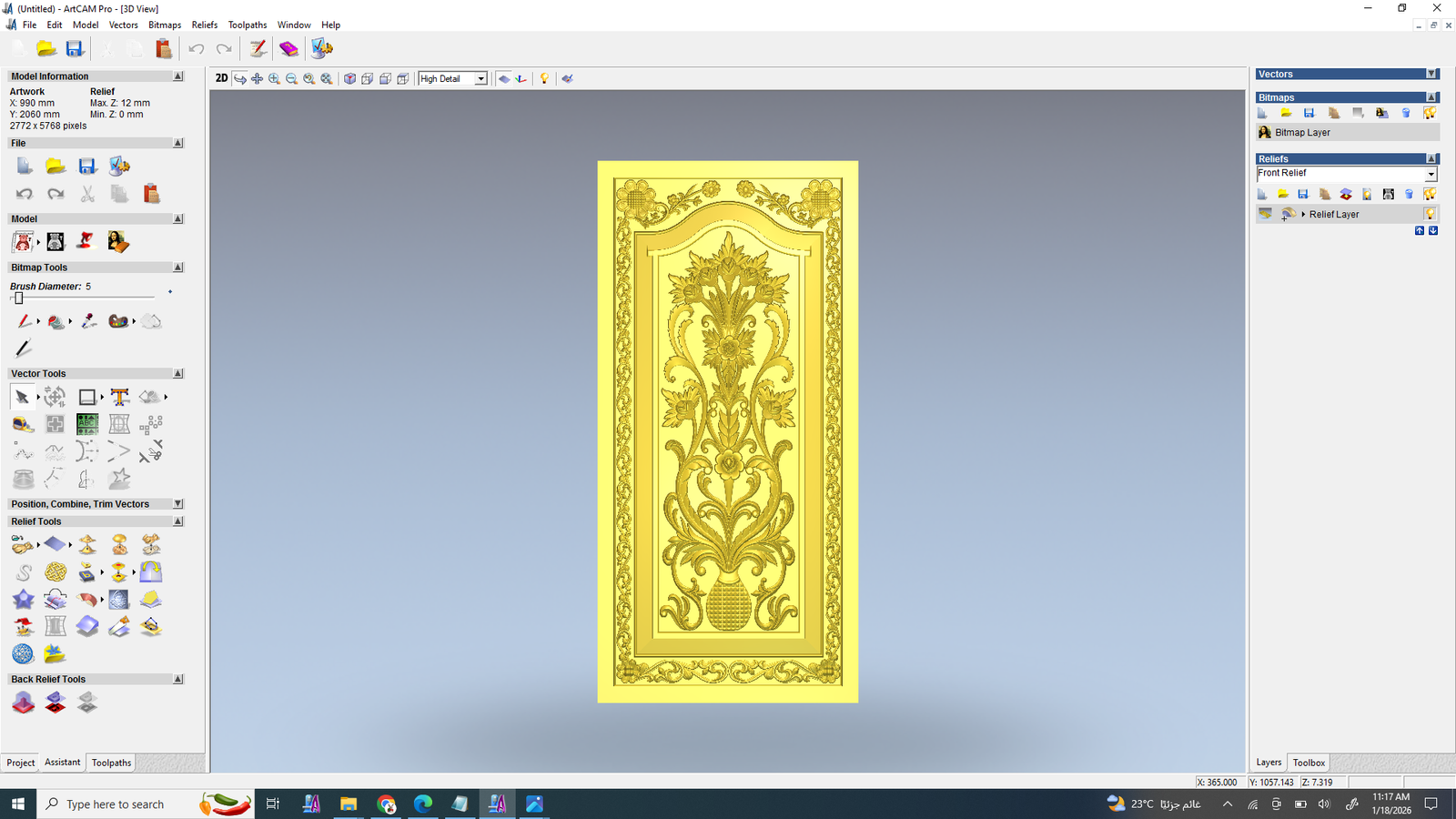Click the Zoom In magnifier in view toolbar
Screen dimensions: 1456x819
pyautogui.click(x=274, y=79)
